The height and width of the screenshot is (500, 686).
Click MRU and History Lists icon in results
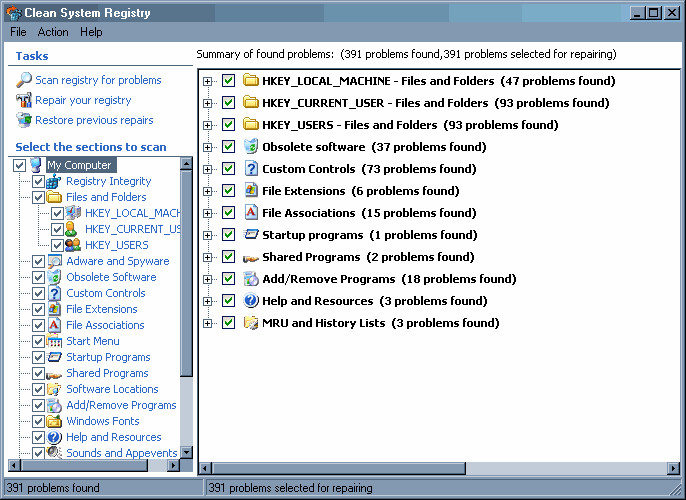pyautogui.click(x=251, y=323)
